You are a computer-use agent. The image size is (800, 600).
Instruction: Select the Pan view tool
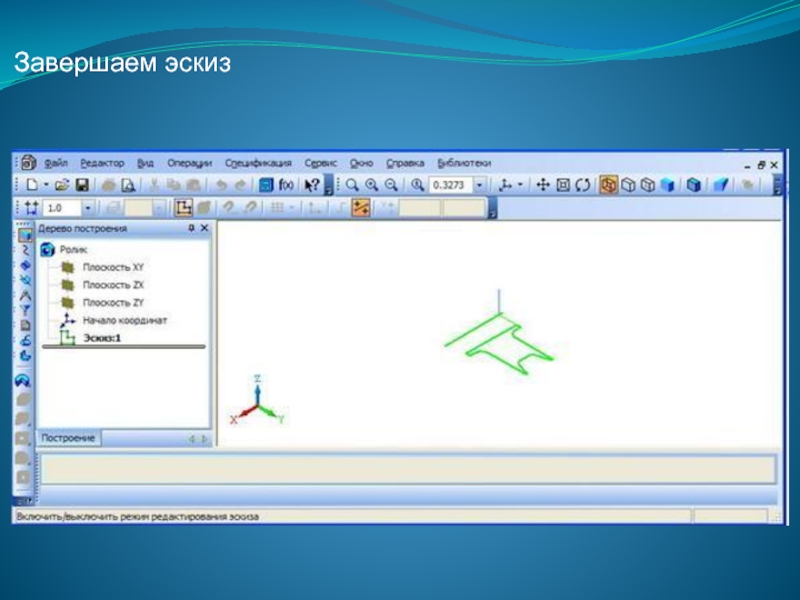click(x=543, y=185)
